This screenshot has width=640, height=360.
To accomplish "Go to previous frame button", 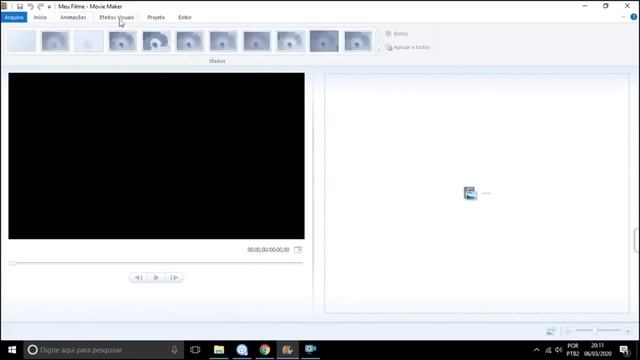I will tap(138, 278).
